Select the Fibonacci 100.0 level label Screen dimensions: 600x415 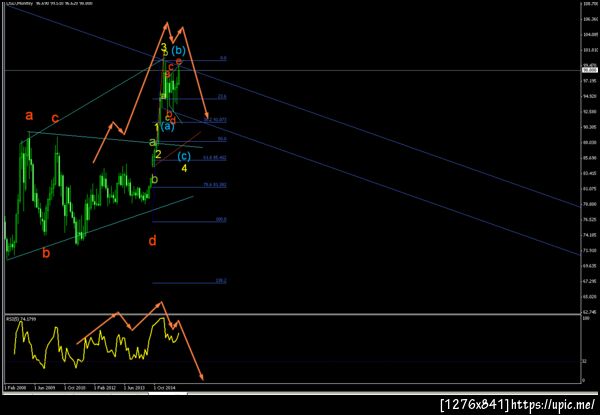[x=221, y=220]
